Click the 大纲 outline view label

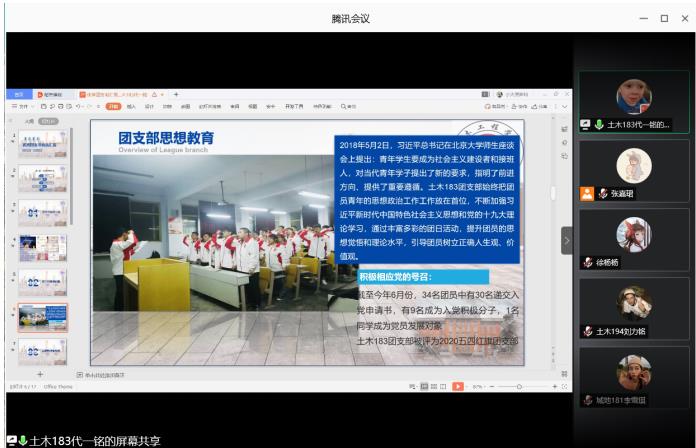[x=29, y=120]
